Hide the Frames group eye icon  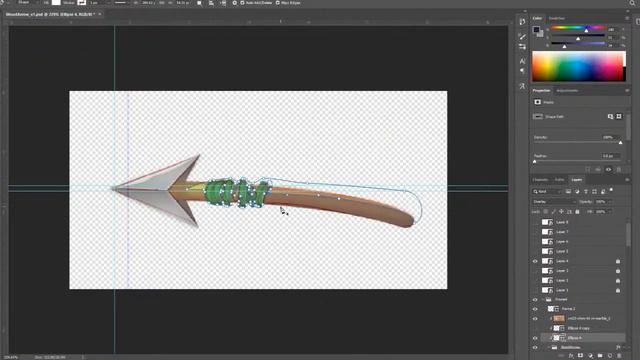click(535, 300)
